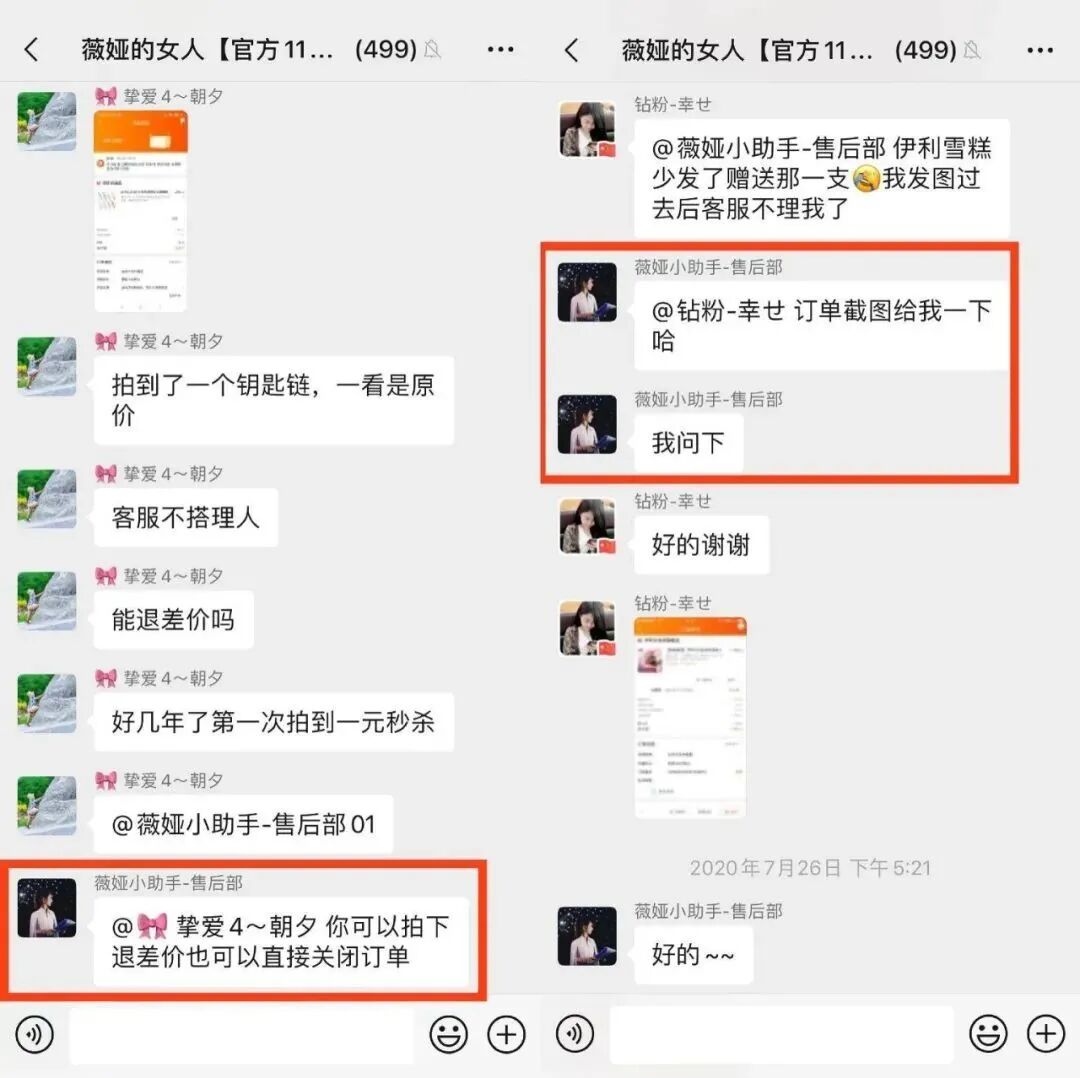Tap message 好几年了第一次拍到一元秒杀
This screenshot has height=1078, width=1080.
[x=273, y=722]
